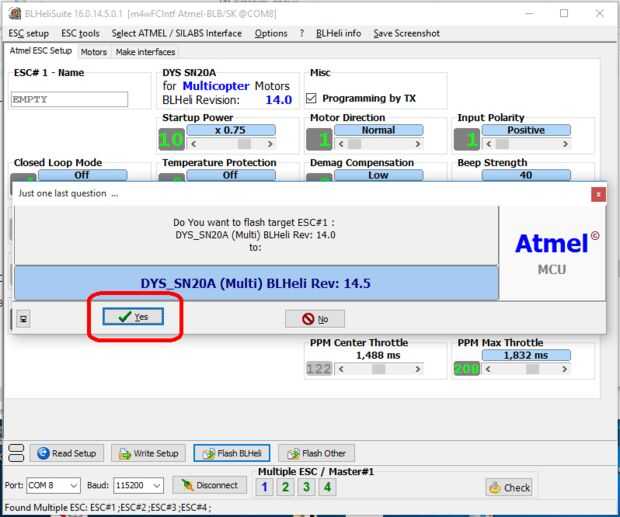Screen dimensions: 620x517
Task: Click the PPM Max Throttle value 208 indicator
Action: (467, 369)
